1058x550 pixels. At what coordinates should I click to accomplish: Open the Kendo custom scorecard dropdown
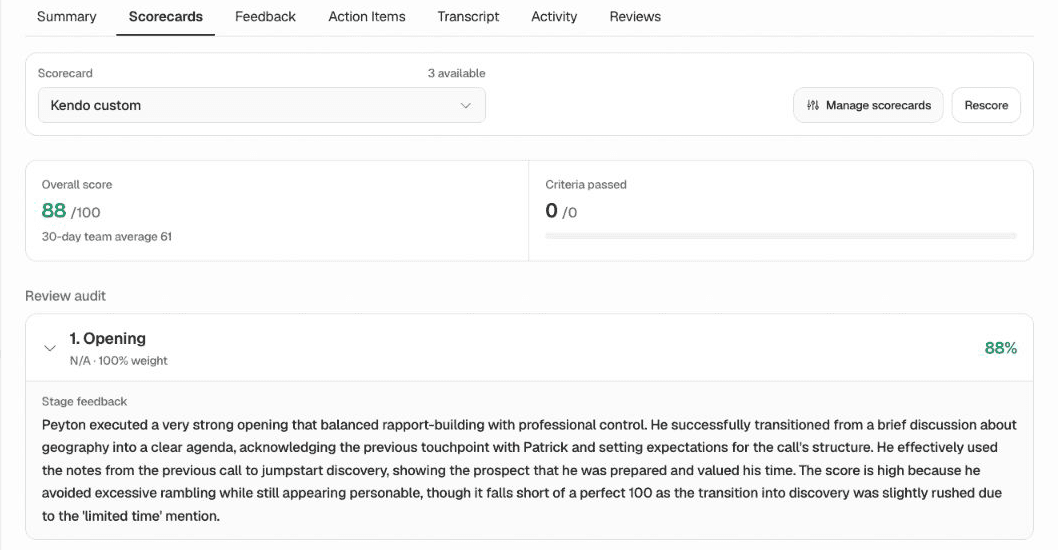point(262,105)
